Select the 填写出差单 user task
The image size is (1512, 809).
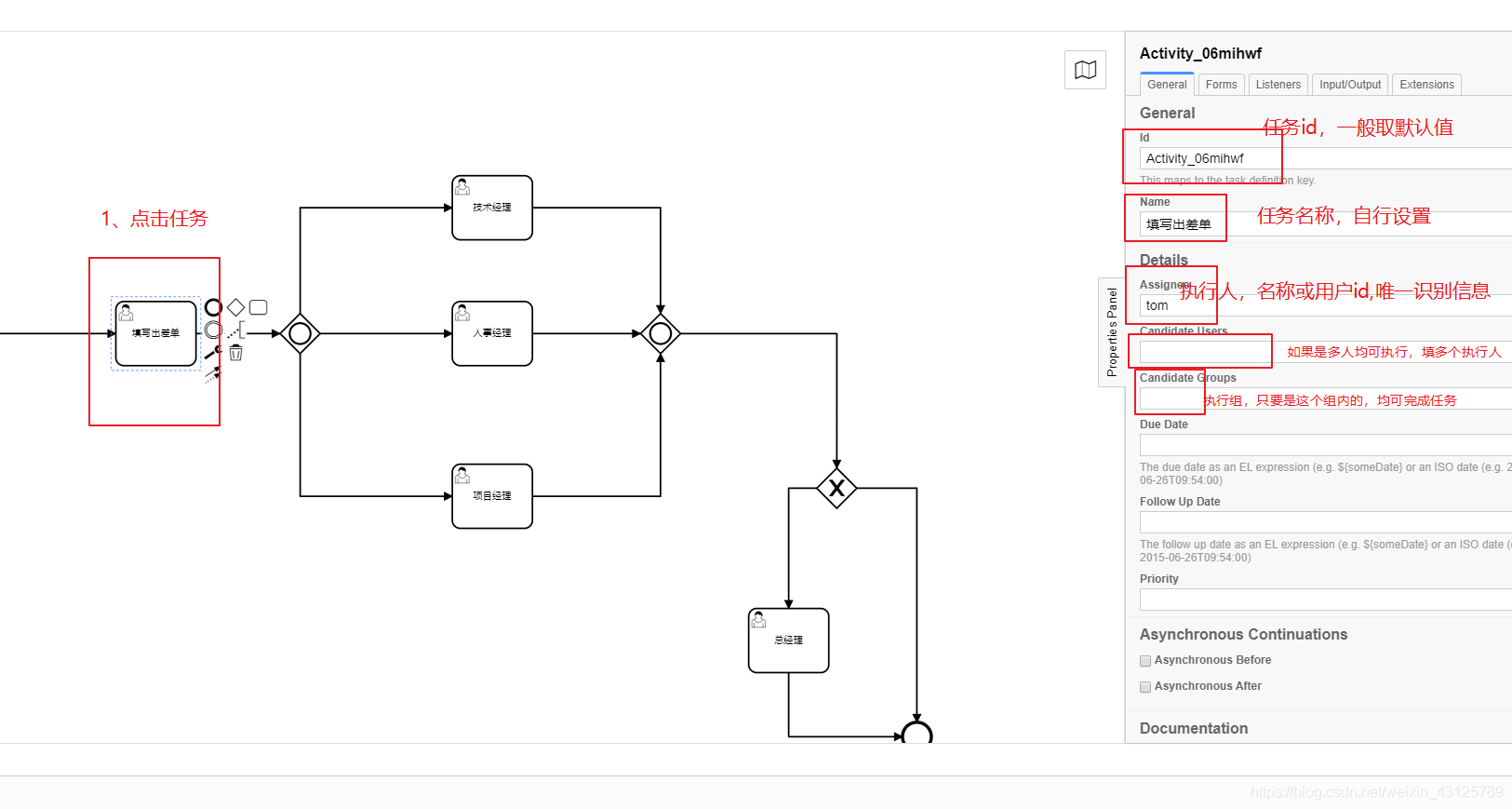156,333
